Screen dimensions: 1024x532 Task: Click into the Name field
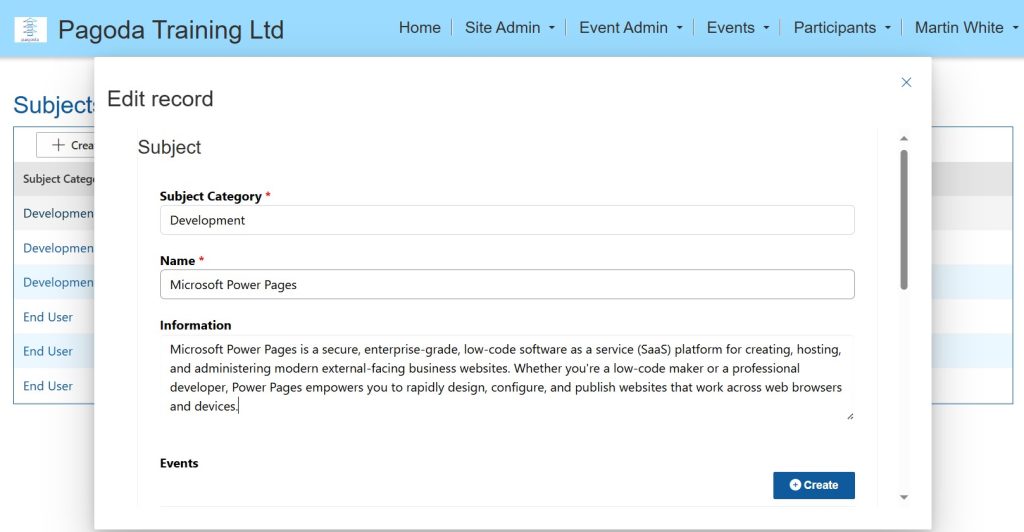click(x=507, y=285)
